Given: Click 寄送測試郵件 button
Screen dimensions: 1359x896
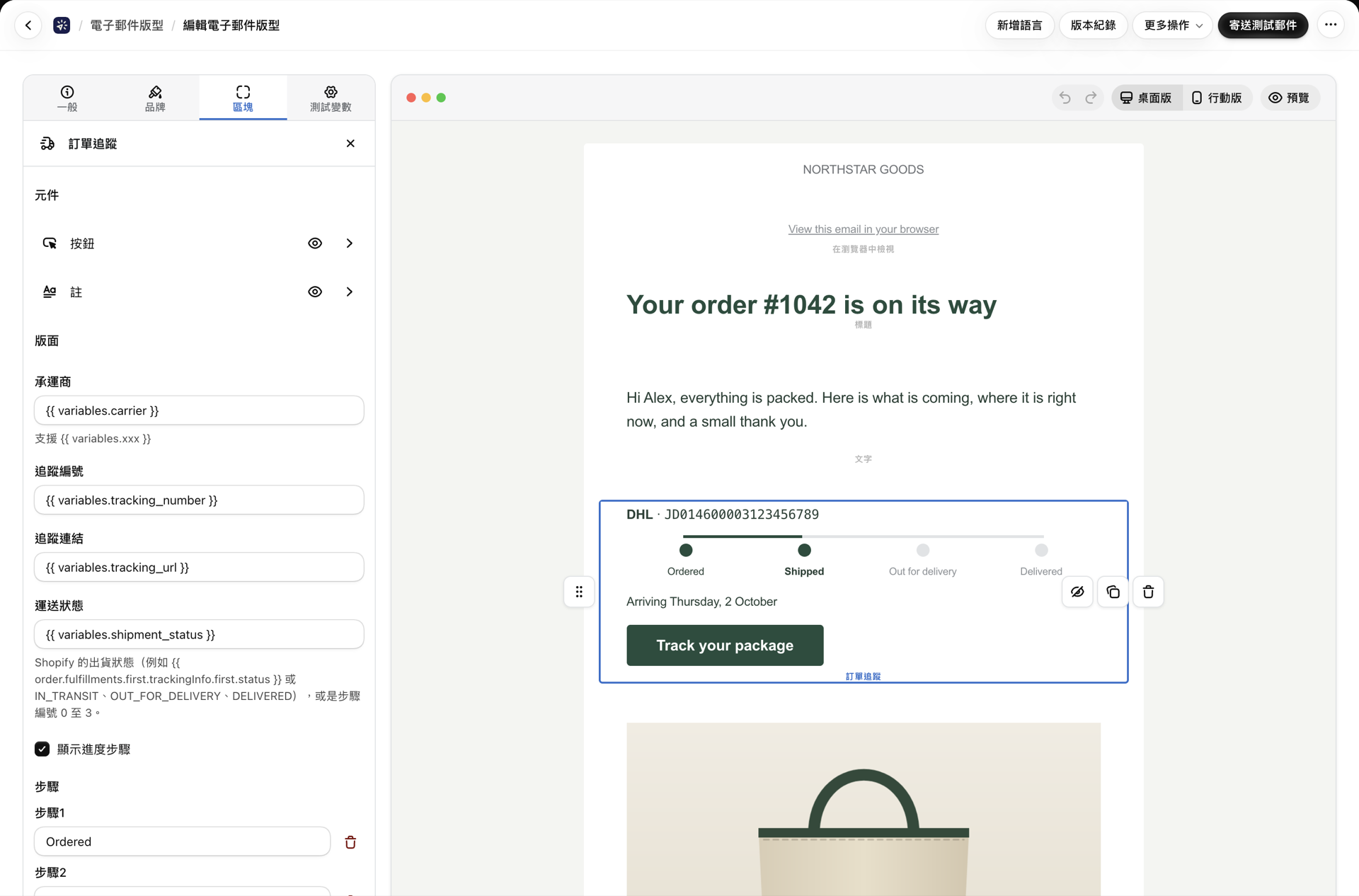Looking at the screenshot, I should (x=1263, y=25).
